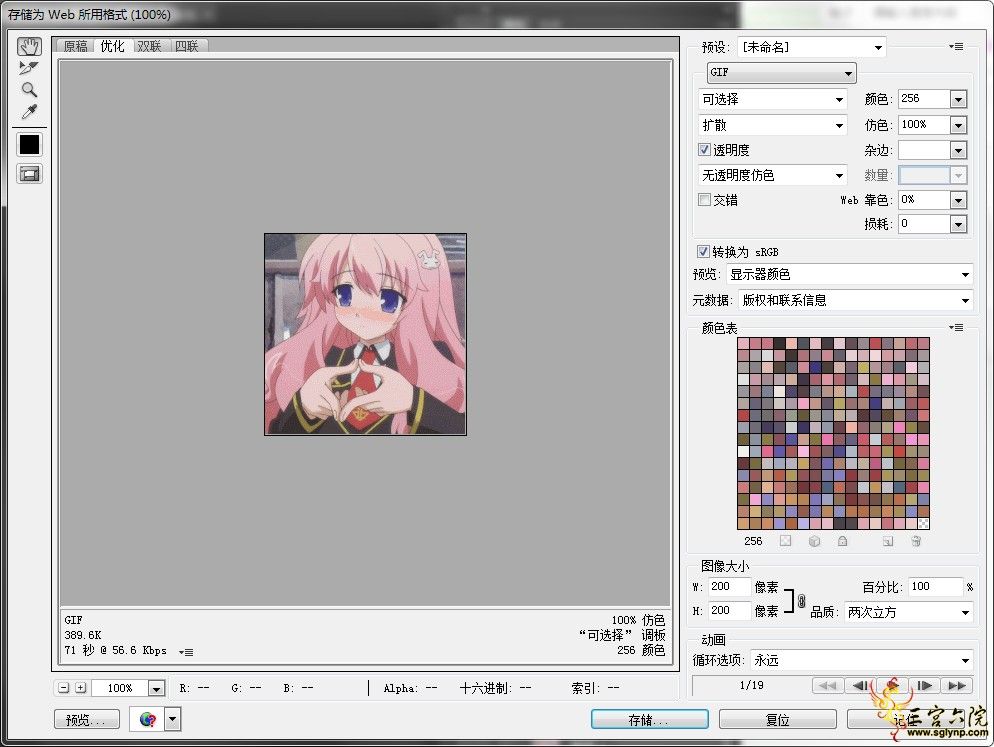
Task: Open the zoom level 100% dropdown
Action: click(156, 688)
